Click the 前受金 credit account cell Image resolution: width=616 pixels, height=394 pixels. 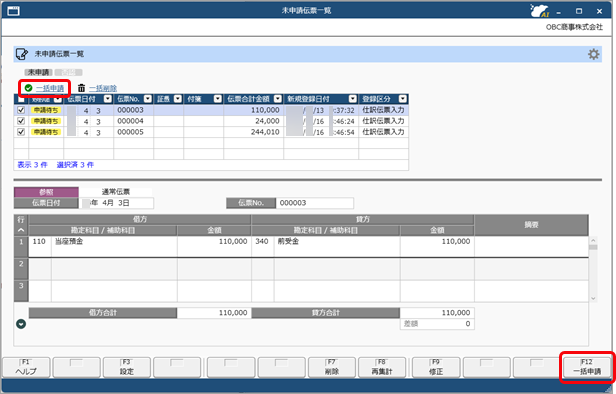click(337, 247)
